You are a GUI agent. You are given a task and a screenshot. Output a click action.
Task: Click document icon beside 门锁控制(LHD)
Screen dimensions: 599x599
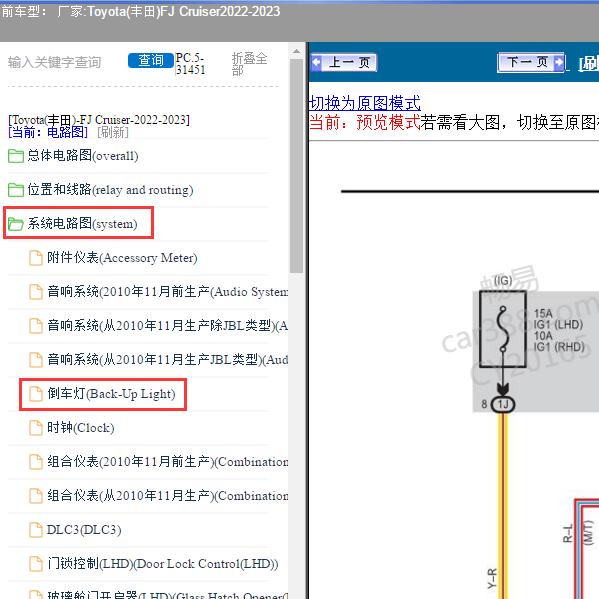point(36,564)
